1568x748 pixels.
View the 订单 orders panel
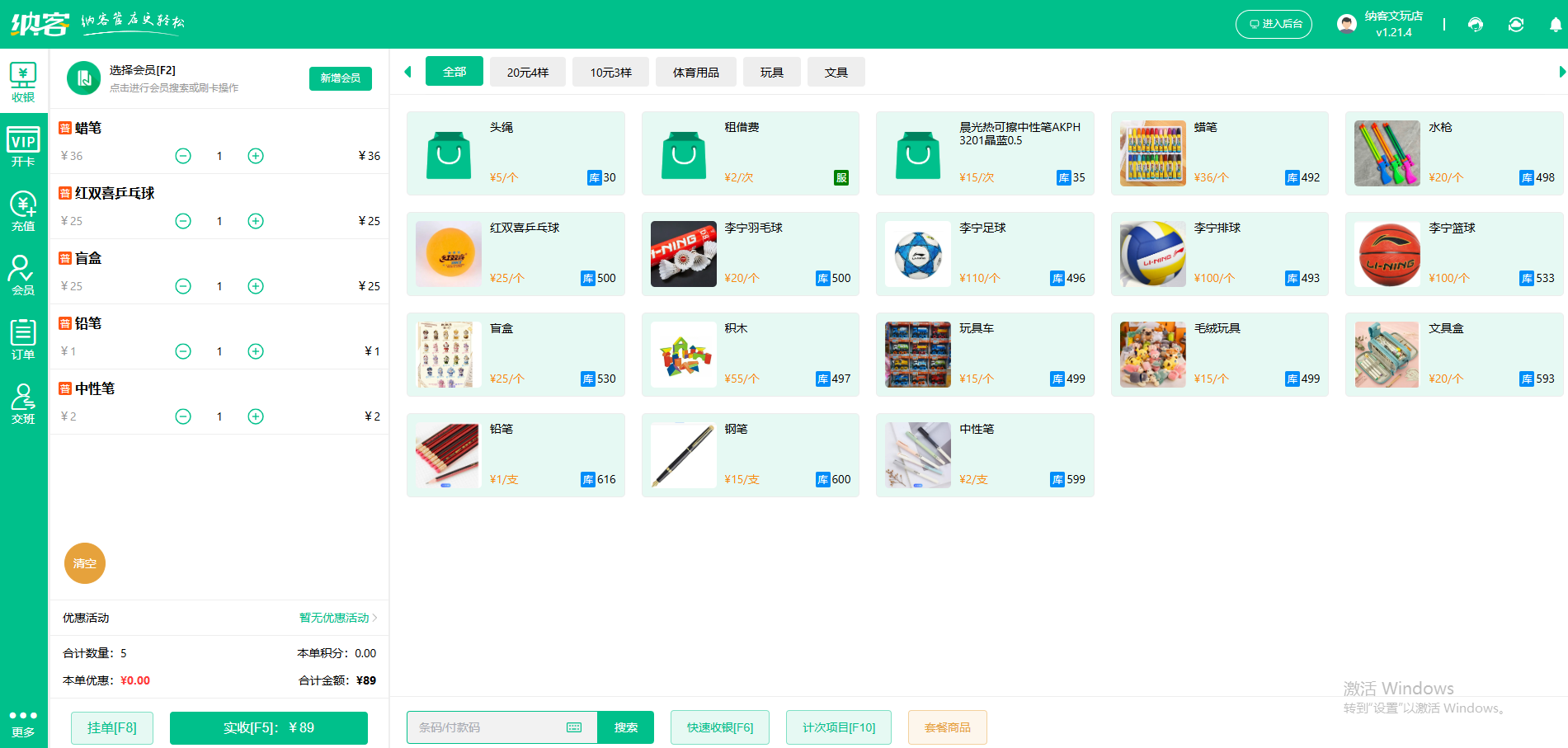click(23, 339)
